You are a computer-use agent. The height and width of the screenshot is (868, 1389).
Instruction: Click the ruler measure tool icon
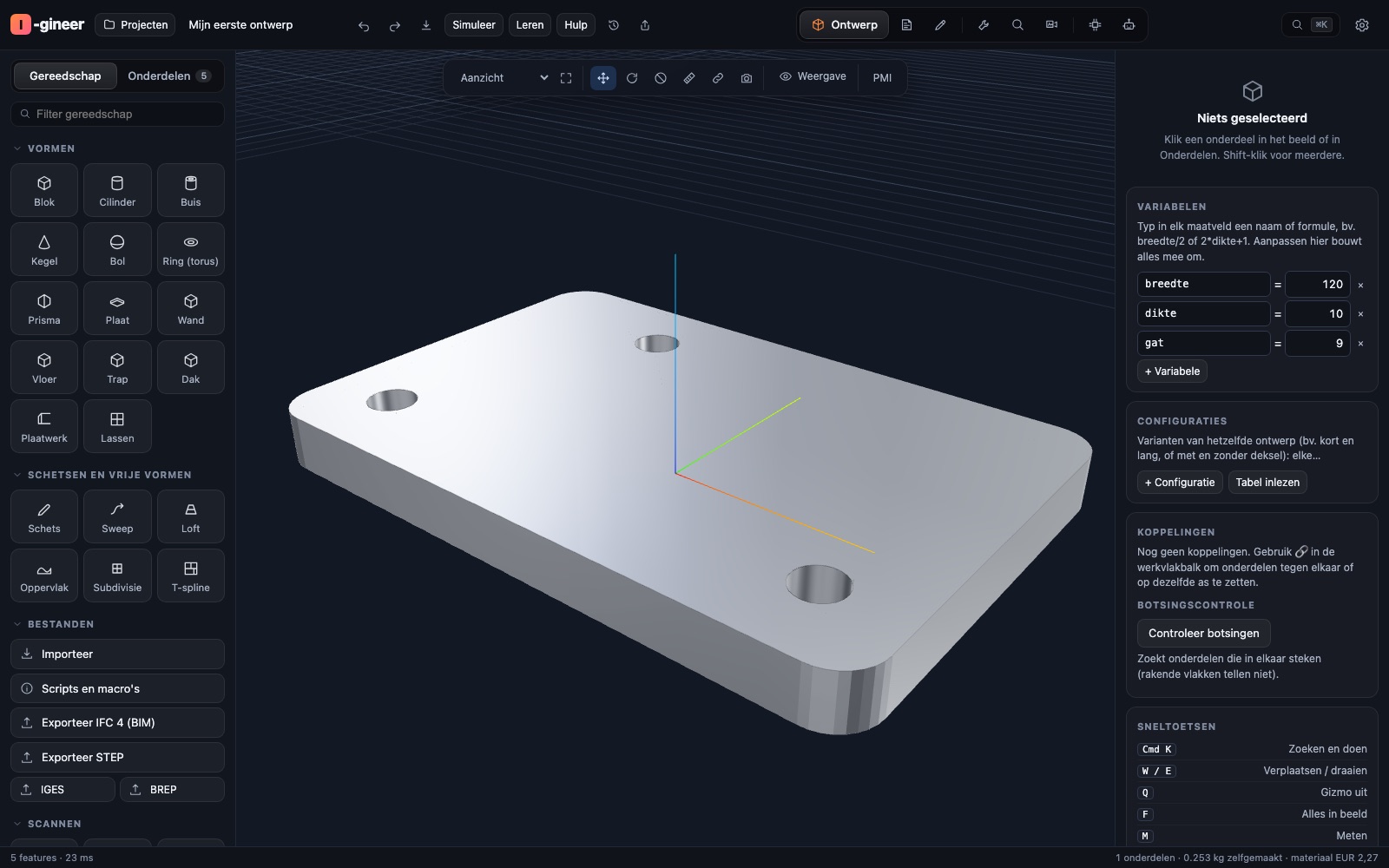point(689,77)
